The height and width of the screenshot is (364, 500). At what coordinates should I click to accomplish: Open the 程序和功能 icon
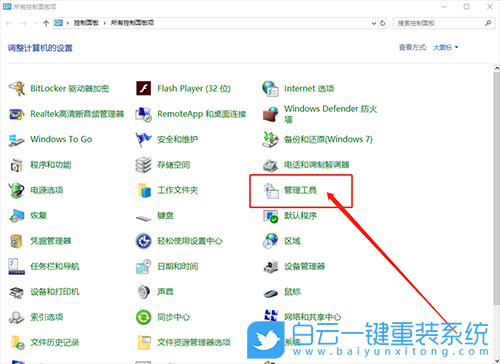16,165
